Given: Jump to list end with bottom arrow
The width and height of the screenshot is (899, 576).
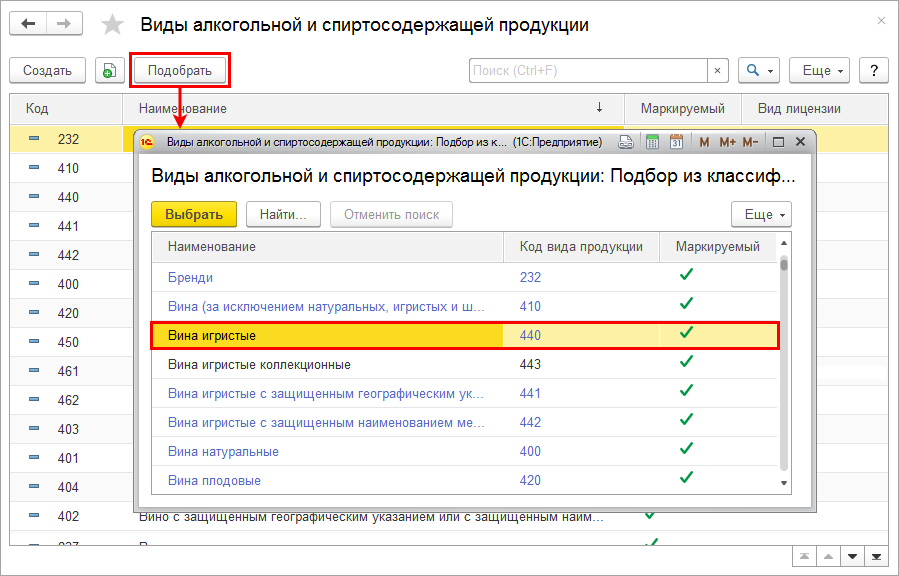Looking at the screenshot, I should pos(876,556).
